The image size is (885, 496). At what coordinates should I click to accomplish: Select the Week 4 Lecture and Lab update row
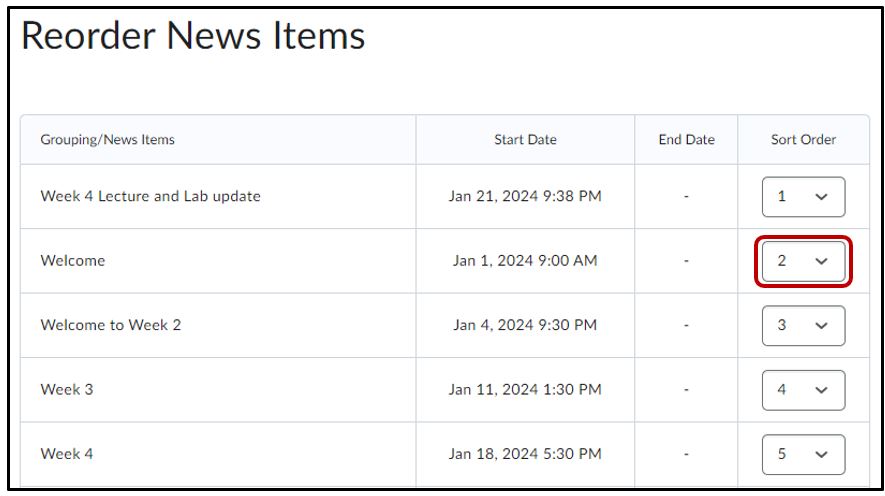click(150, 197)
